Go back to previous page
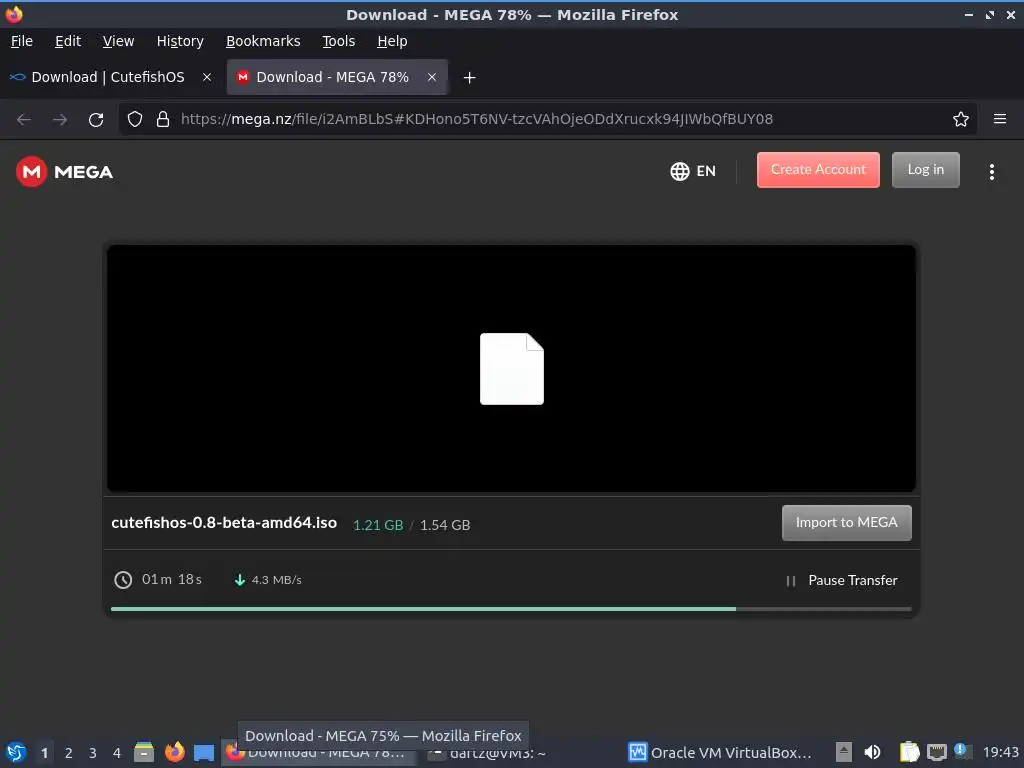Viewport: 1024px width, 768px height. [24, 120]
